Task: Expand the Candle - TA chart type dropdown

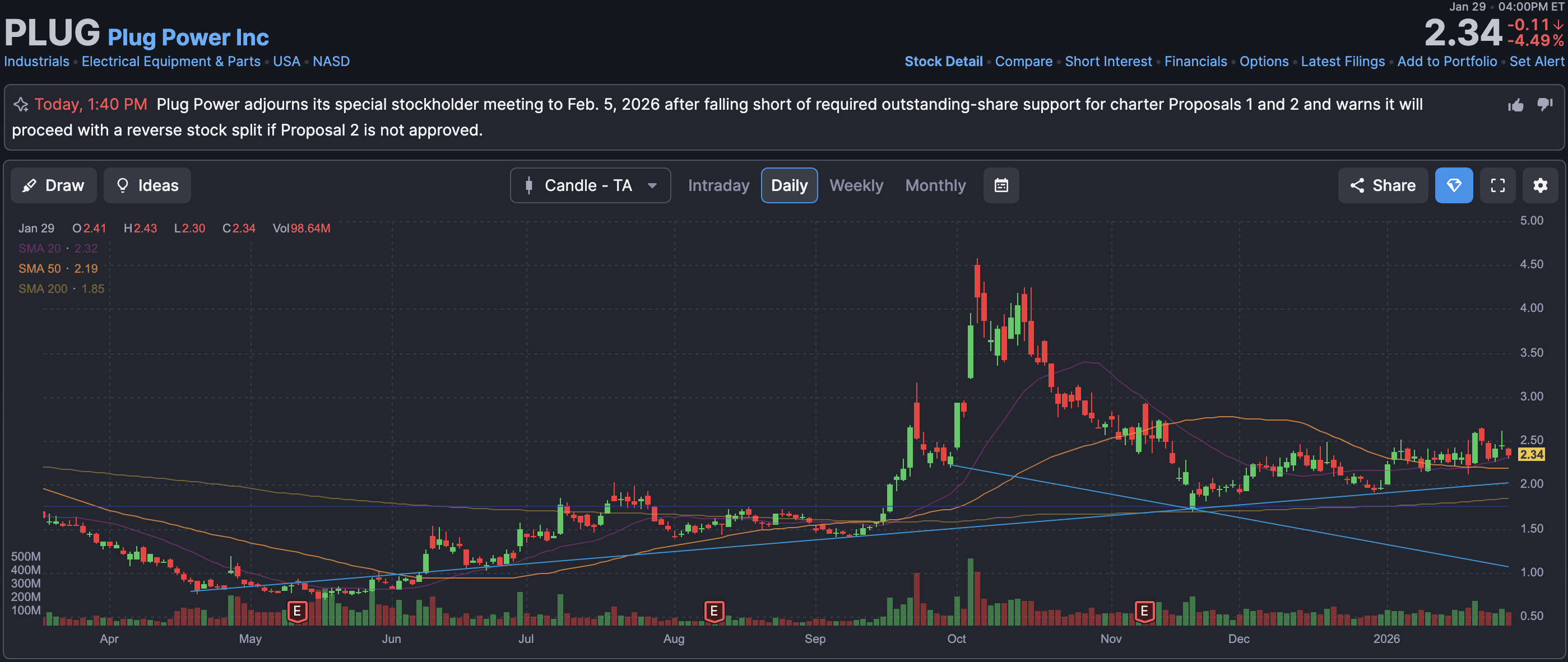Action: [x=590, y=185]
